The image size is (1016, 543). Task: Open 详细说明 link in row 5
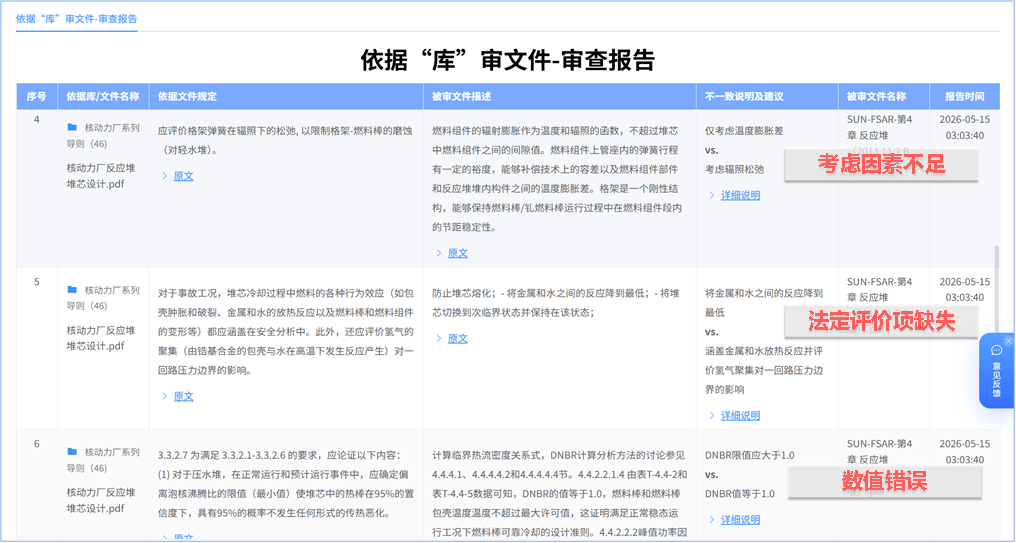741,415
